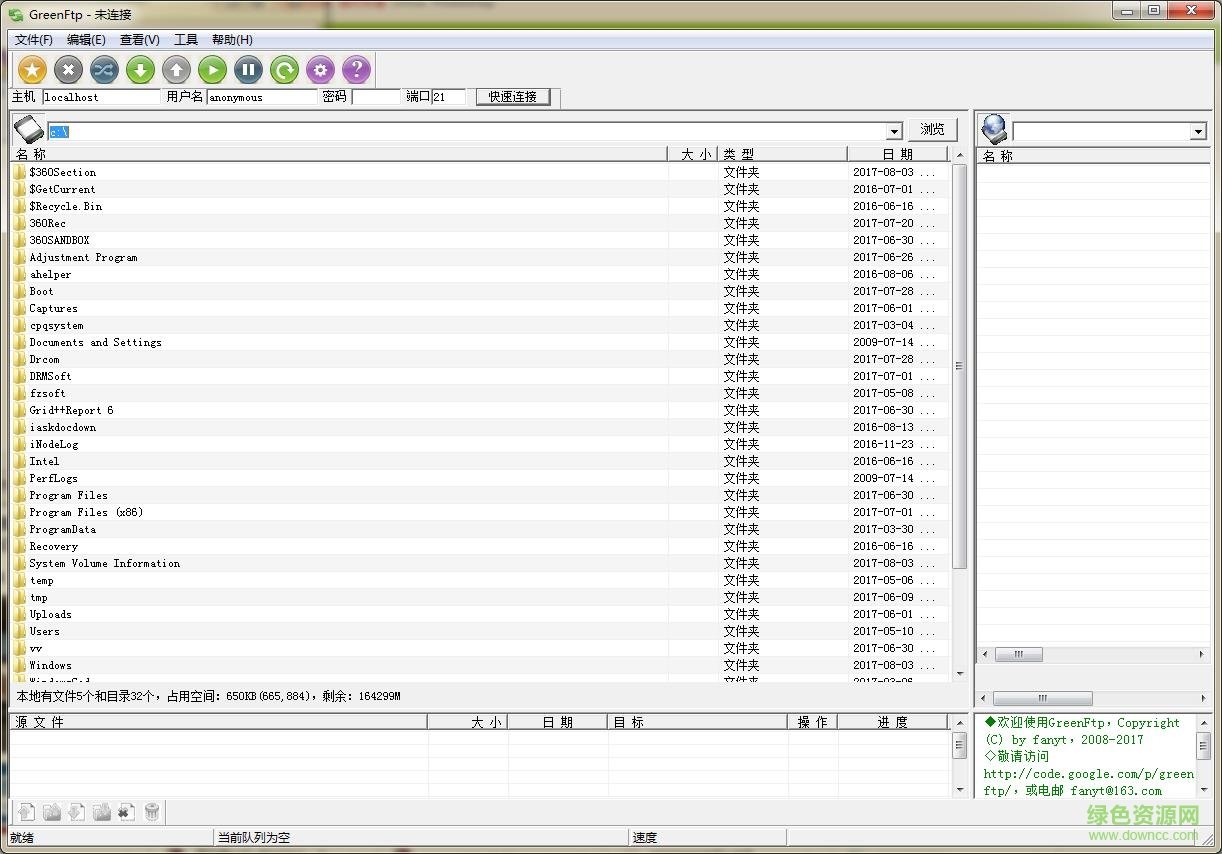1222x854 pixels.
Task: Open the 查看(V) menu
Action: [139, 40]
